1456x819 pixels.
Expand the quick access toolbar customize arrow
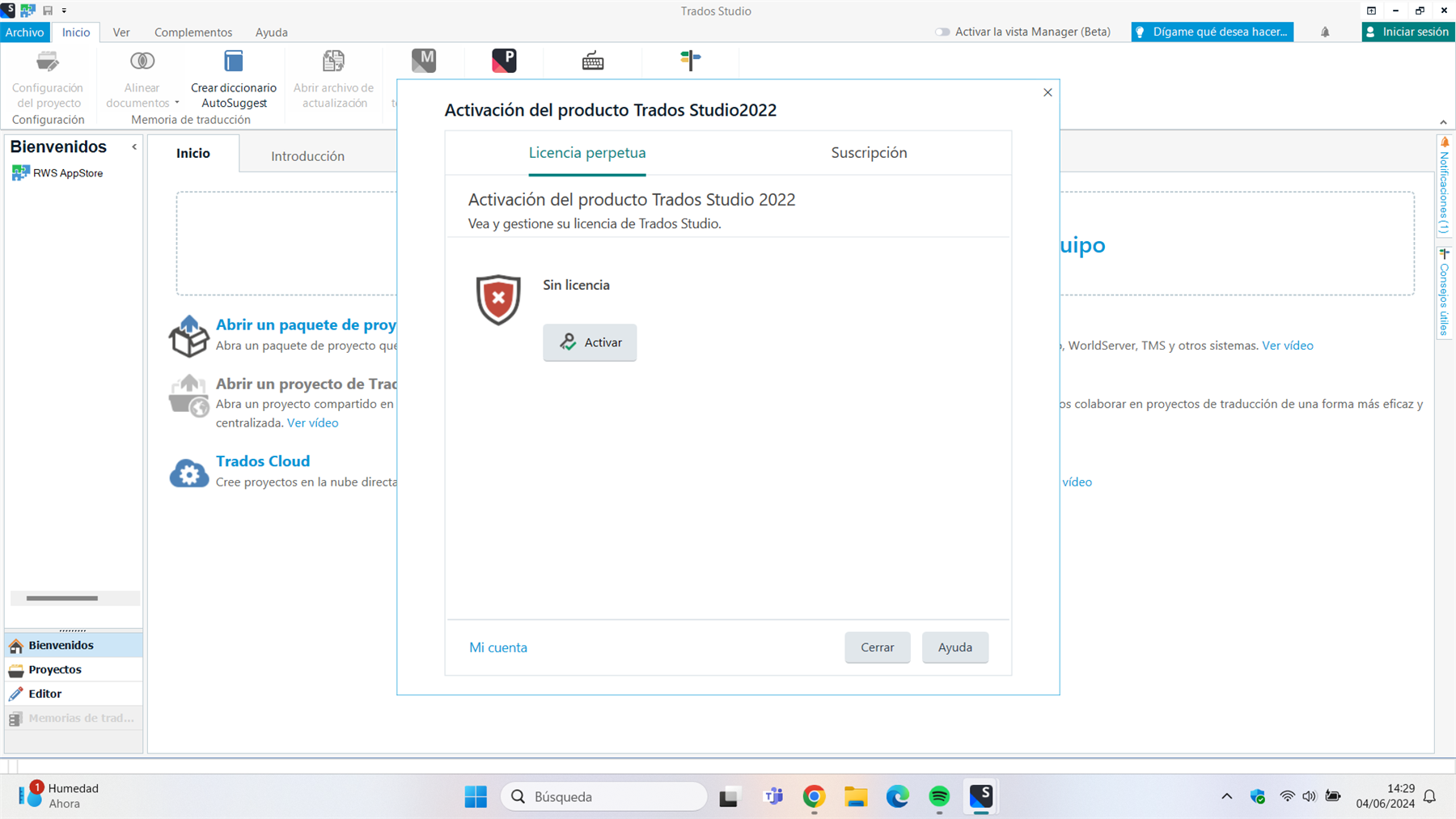pos(64,11)
